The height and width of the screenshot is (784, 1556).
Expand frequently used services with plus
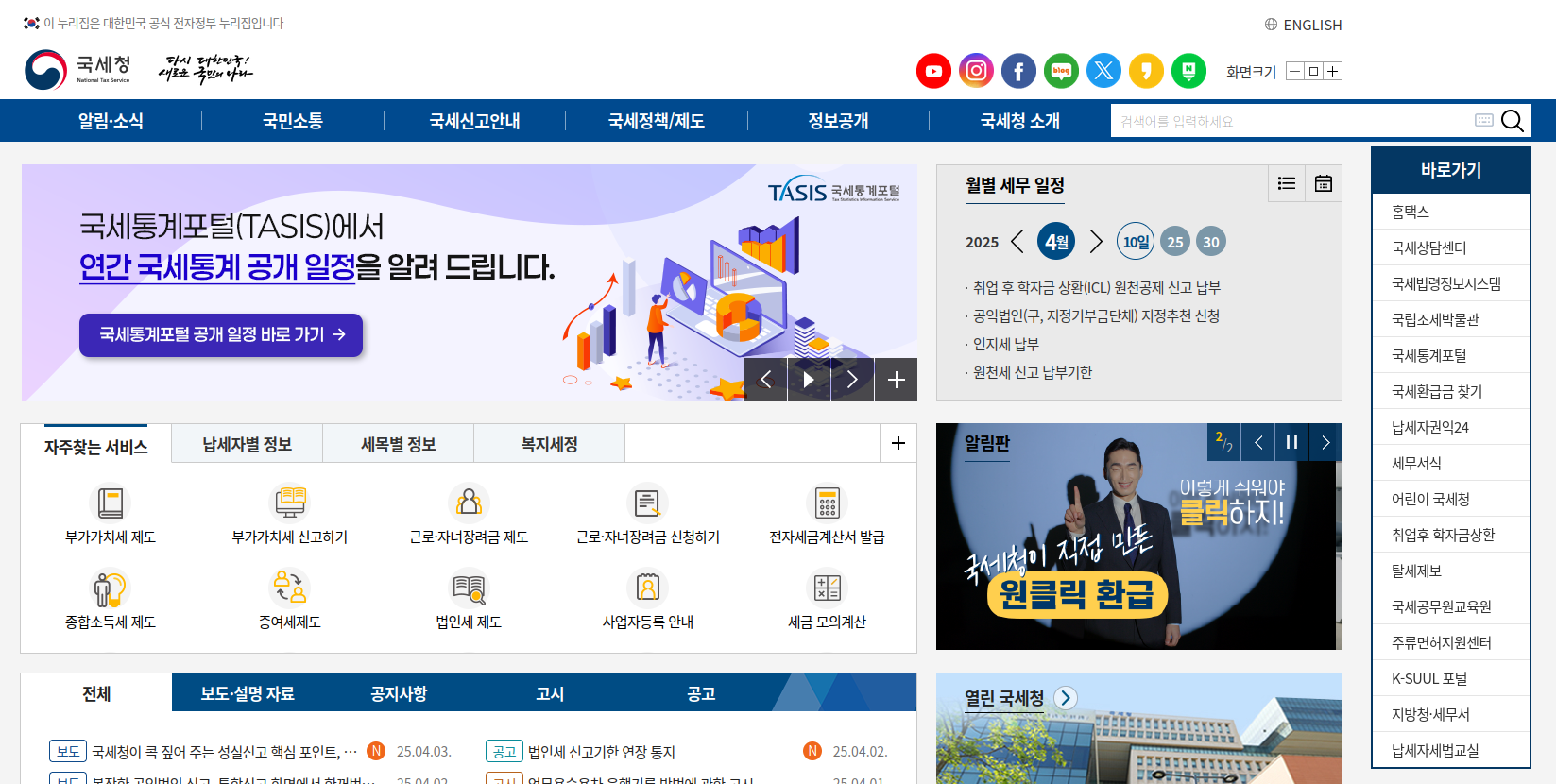[898, 443]
